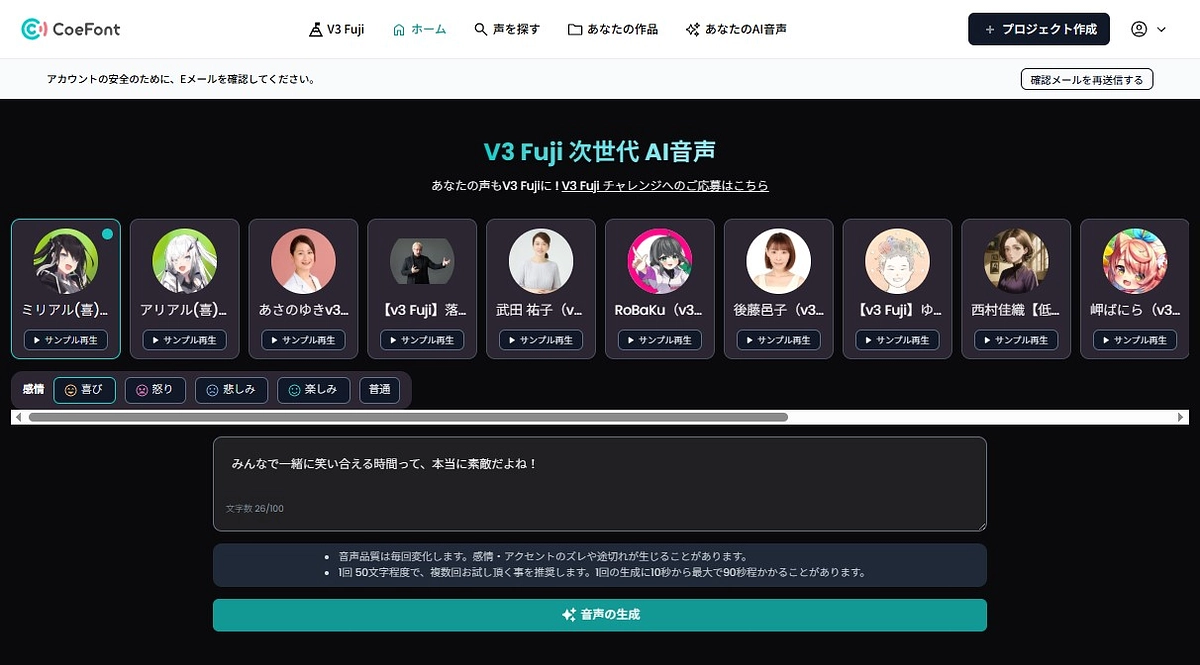
Task: Toggle the 喜び emotion option
Action: tap(84, 390)
